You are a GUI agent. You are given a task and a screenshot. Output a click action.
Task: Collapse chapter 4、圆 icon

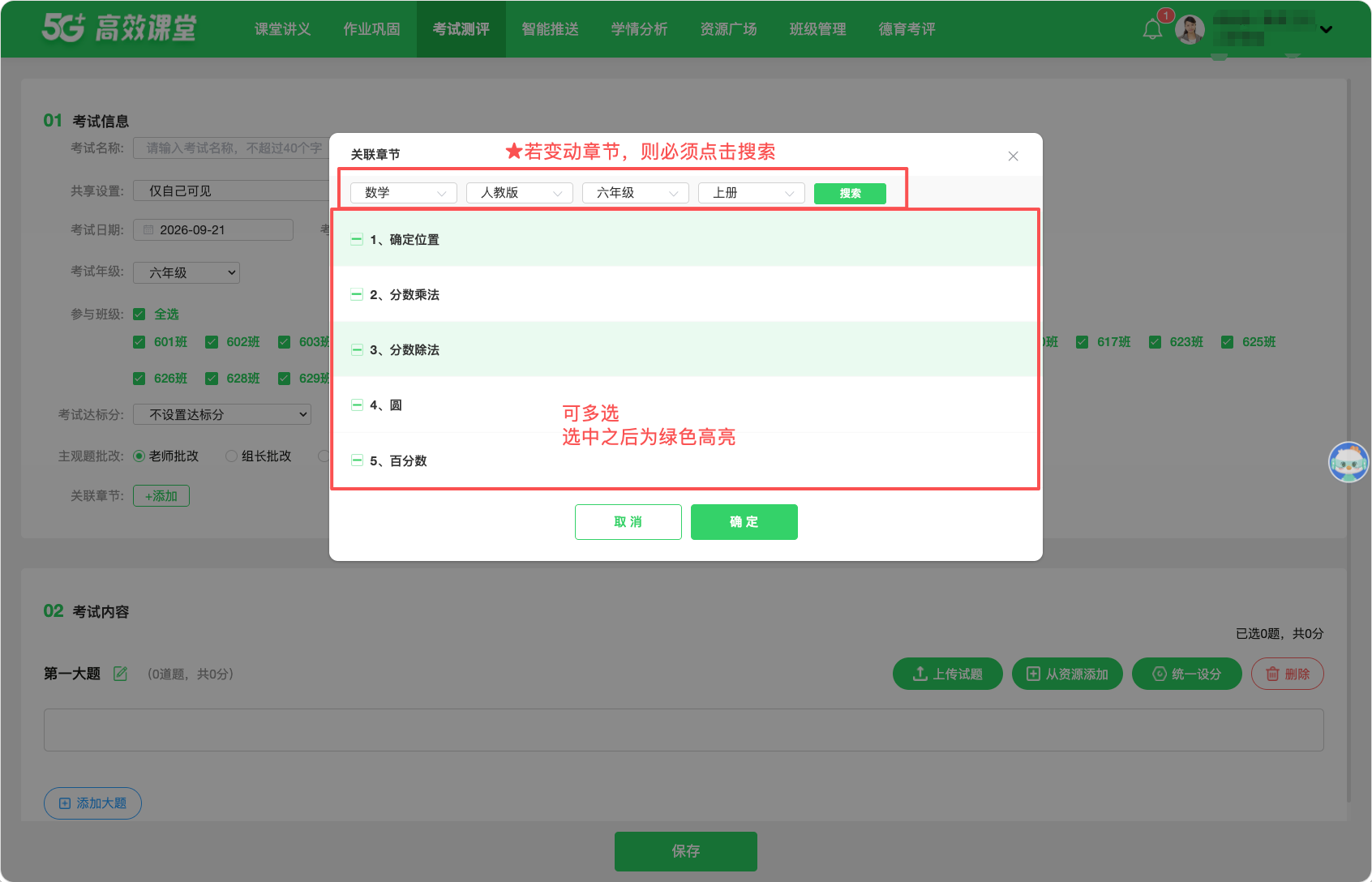[357, 405]
